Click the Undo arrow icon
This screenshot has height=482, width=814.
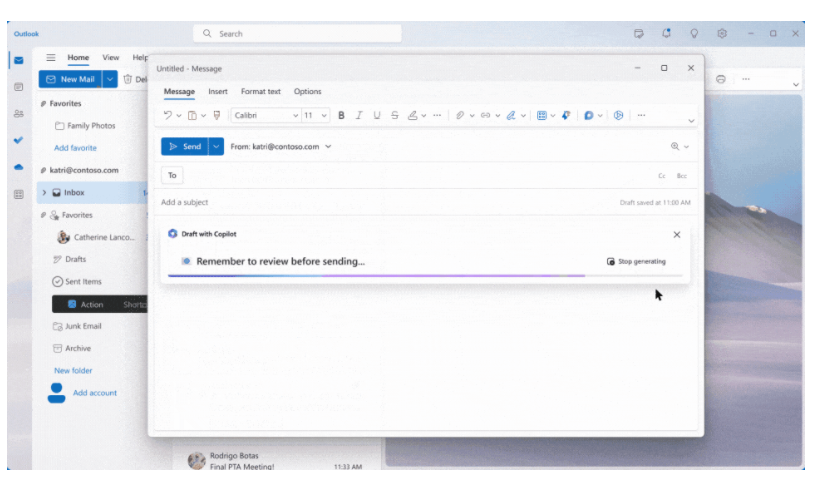click(x=168, y=115)
